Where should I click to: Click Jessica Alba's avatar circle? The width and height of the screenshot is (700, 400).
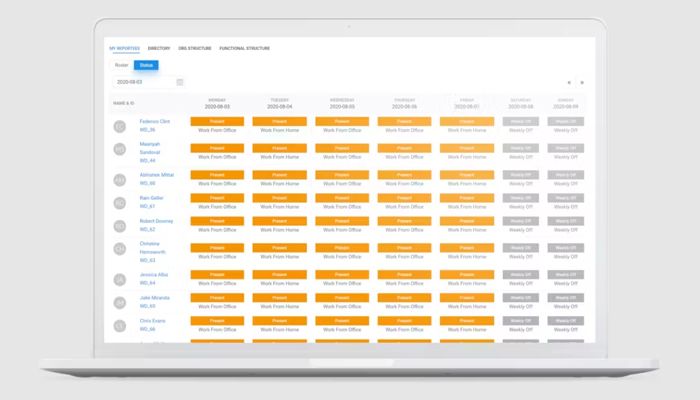point(120,279)
